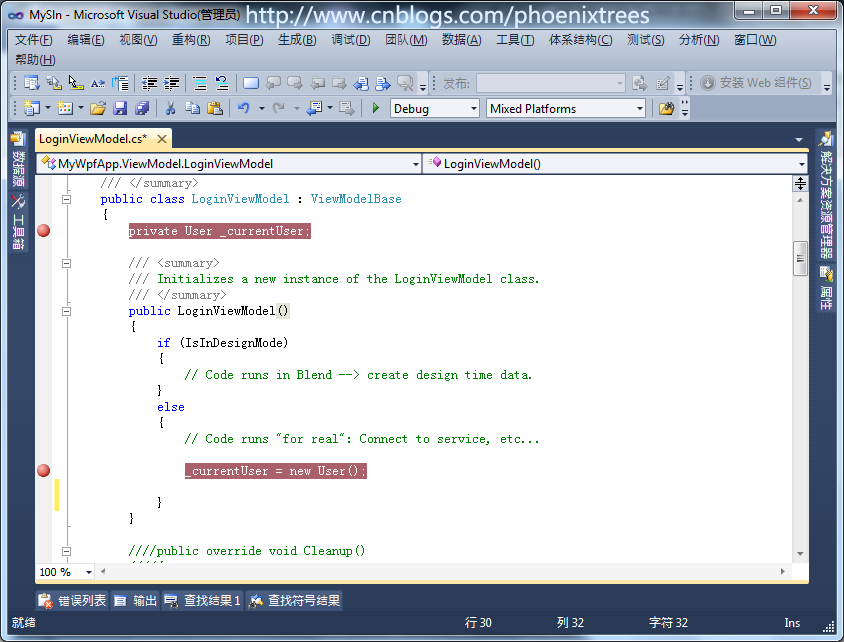Click the horizontal scrollbar right arrow
844x642 pixels.
pyautogui.click(x=782, y=572)
